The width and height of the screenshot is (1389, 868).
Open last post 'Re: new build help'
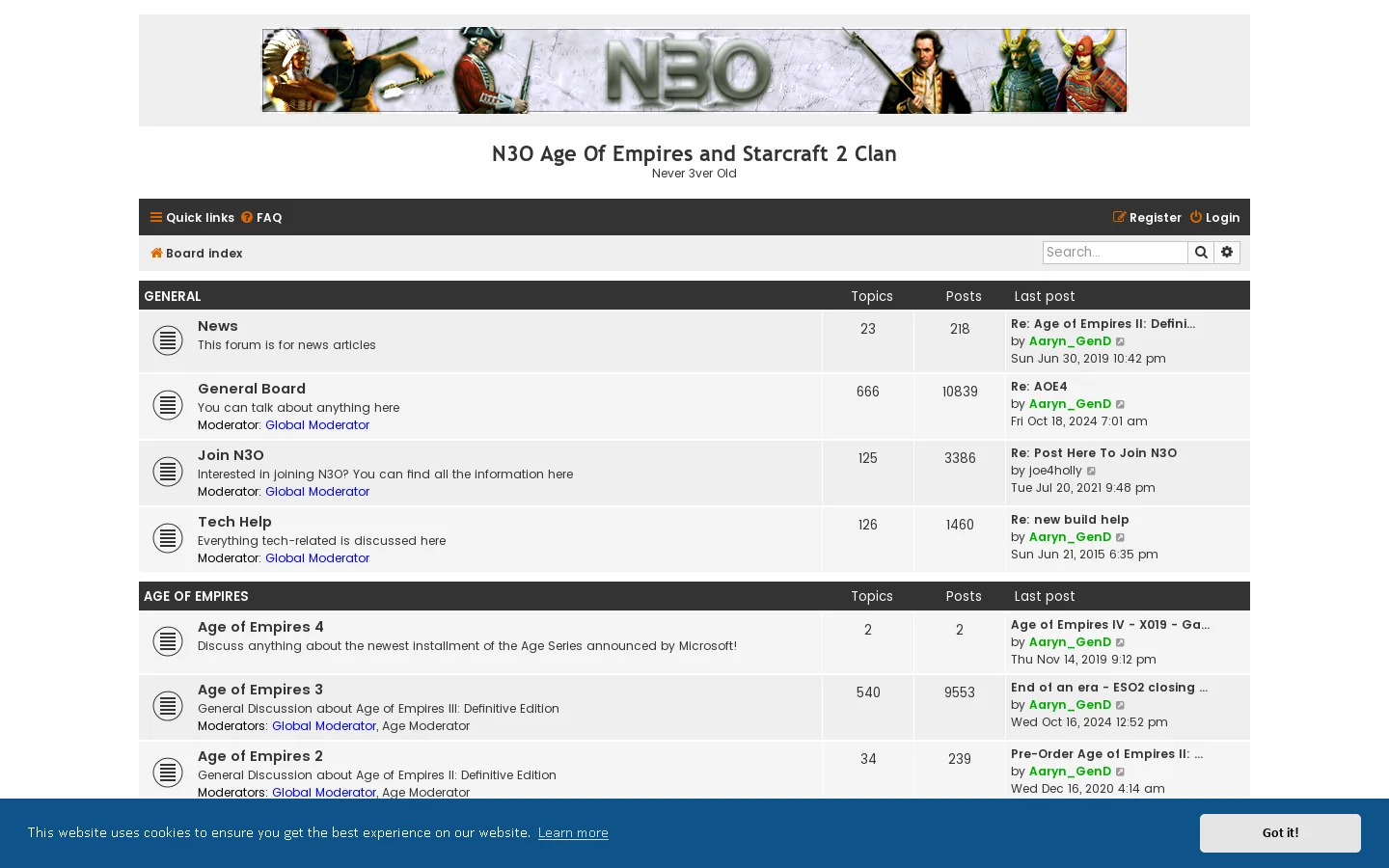1070,520
